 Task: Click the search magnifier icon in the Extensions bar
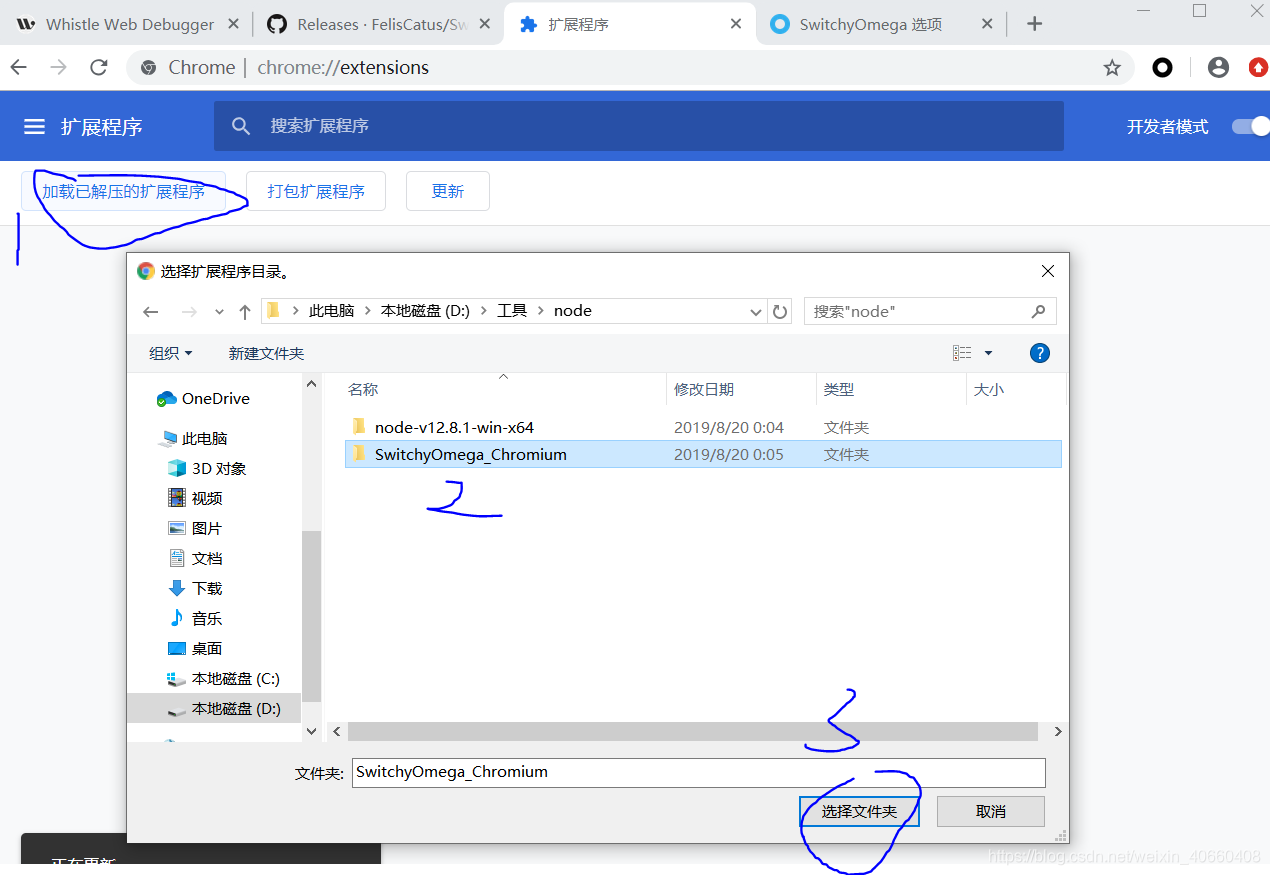click(x=241, y=126)
